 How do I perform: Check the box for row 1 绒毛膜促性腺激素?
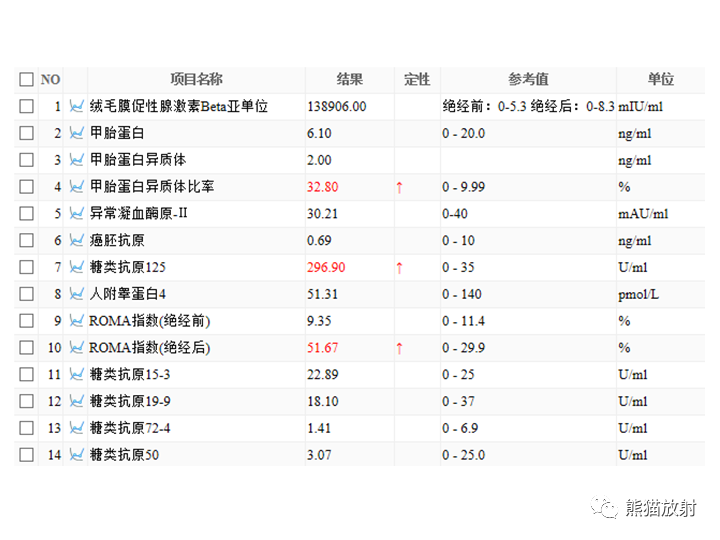[27, 107]
